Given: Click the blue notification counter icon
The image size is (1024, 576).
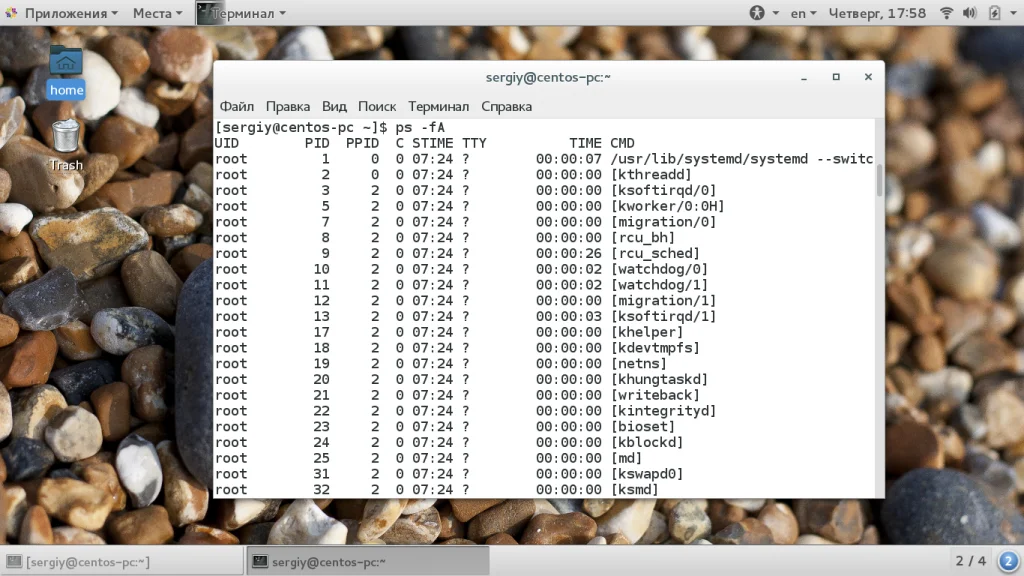Looking at the screenshot, I should click(1007, 560).
